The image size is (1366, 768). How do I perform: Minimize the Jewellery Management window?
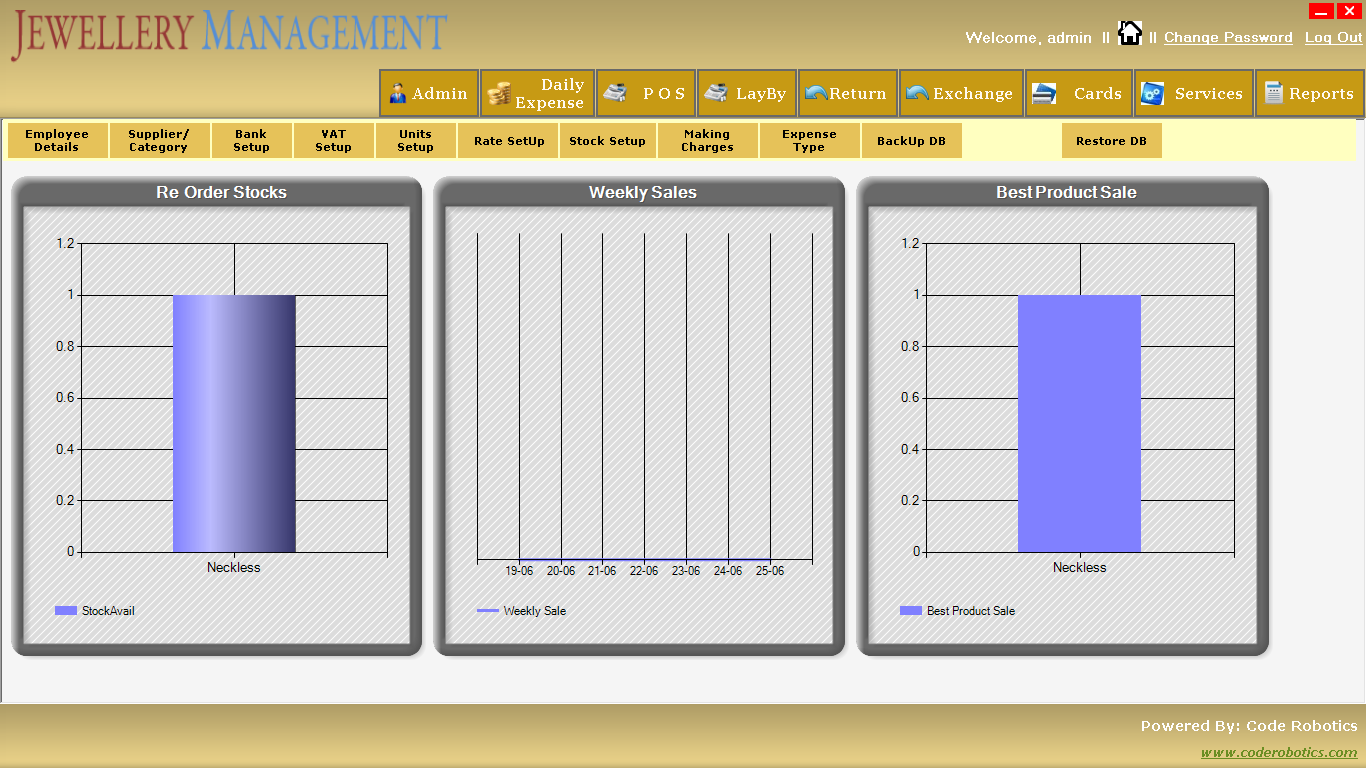1321,11
